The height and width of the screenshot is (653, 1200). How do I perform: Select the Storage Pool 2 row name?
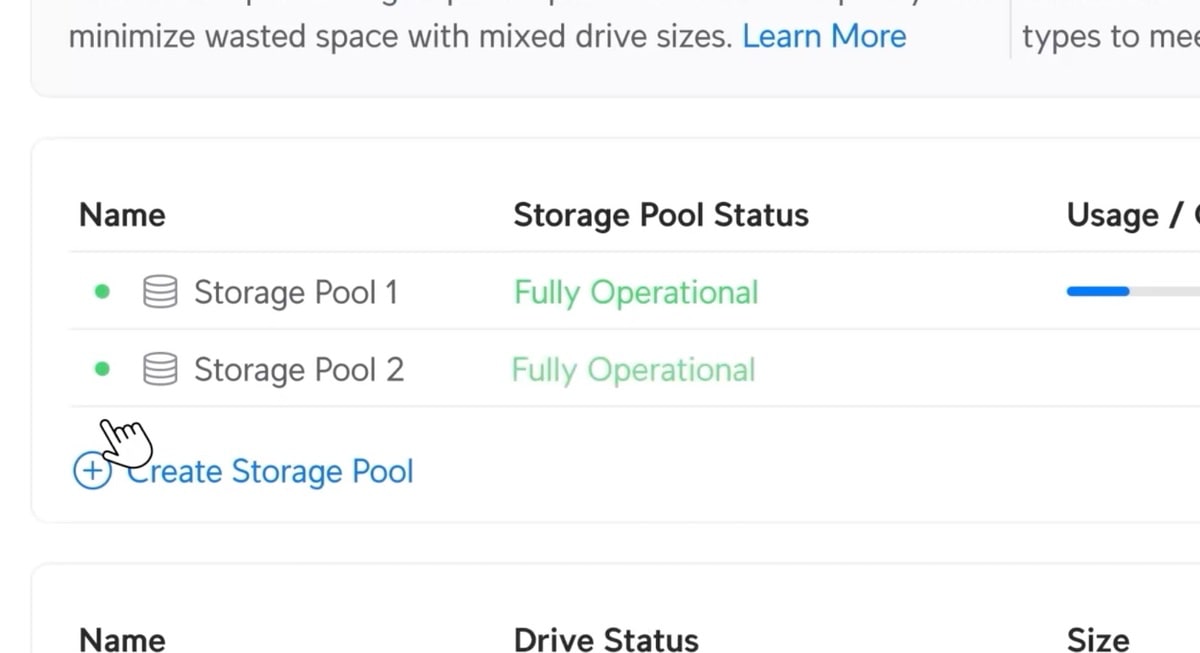click(x=298, y=370)
